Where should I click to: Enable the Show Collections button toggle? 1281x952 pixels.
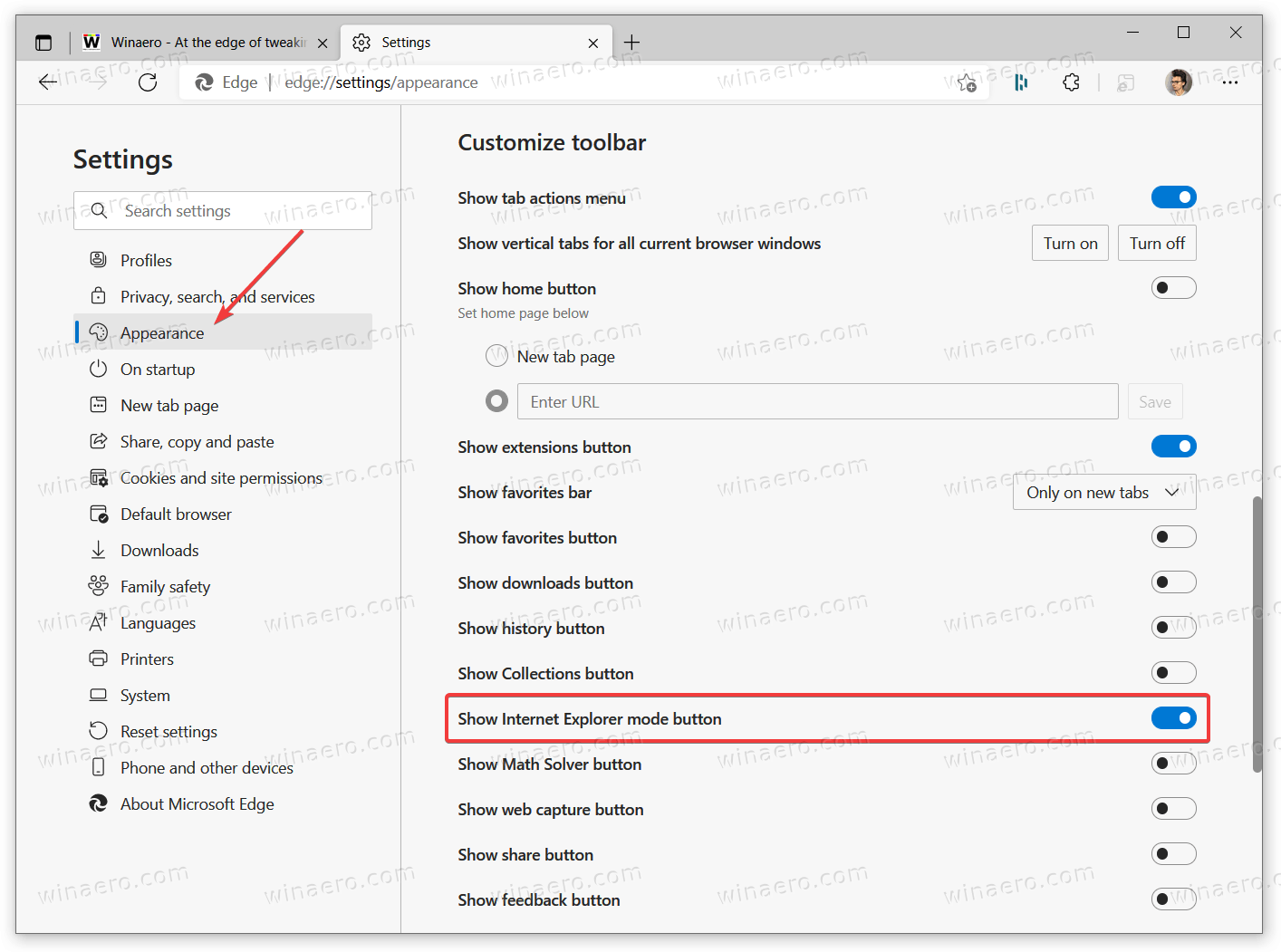[1173, 673]
